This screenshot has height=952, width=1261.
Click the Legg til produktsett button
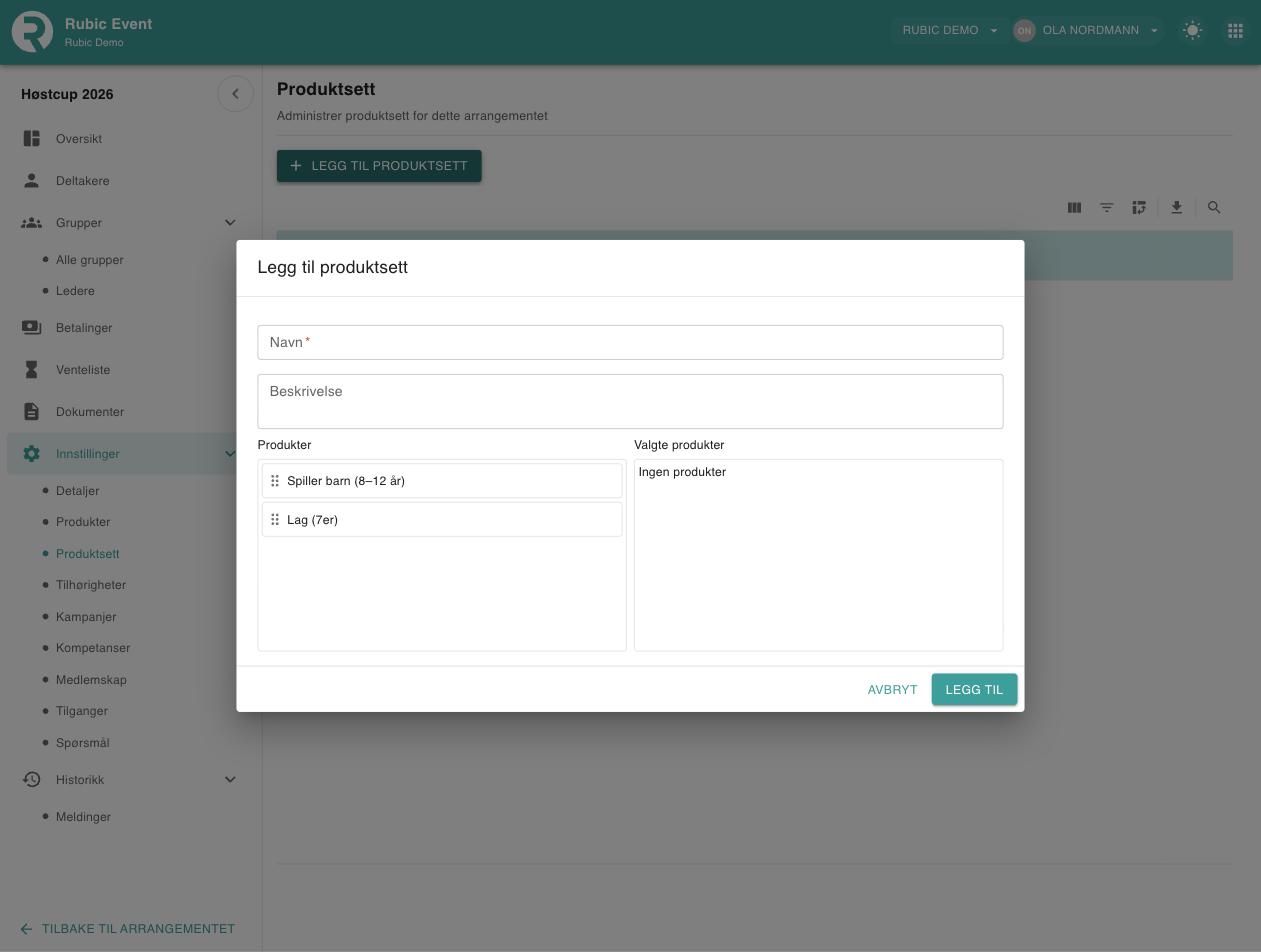(379, 166)
